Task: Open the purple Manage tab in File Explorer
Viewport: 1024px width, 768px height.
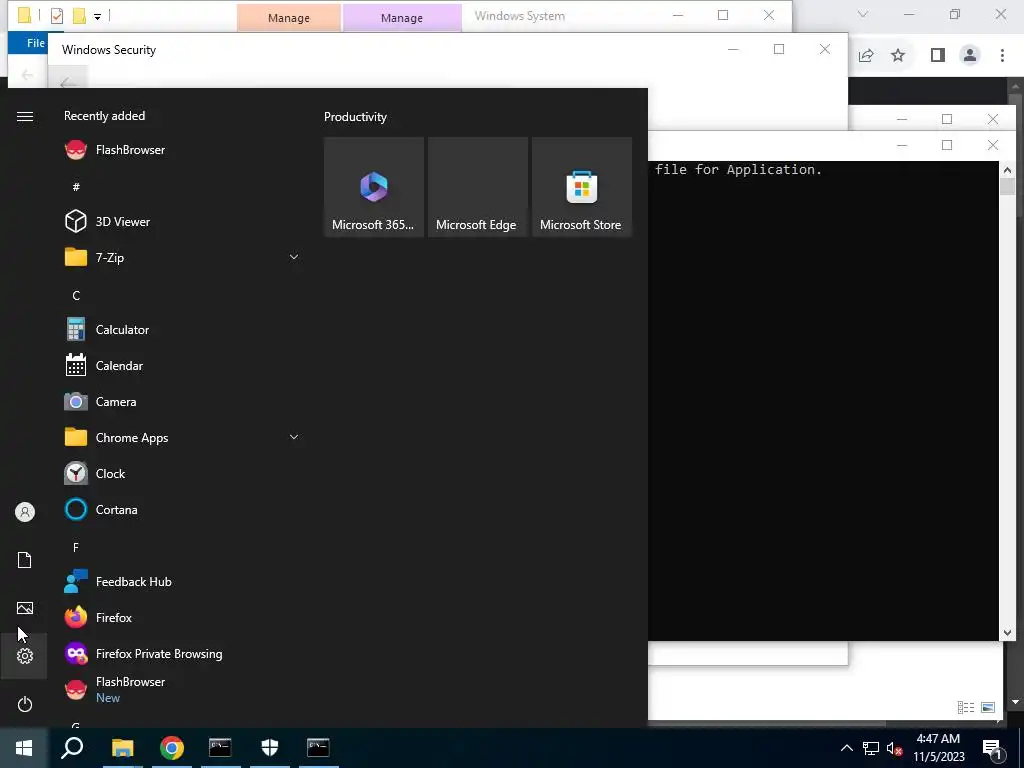Action: tap(402, 18)
